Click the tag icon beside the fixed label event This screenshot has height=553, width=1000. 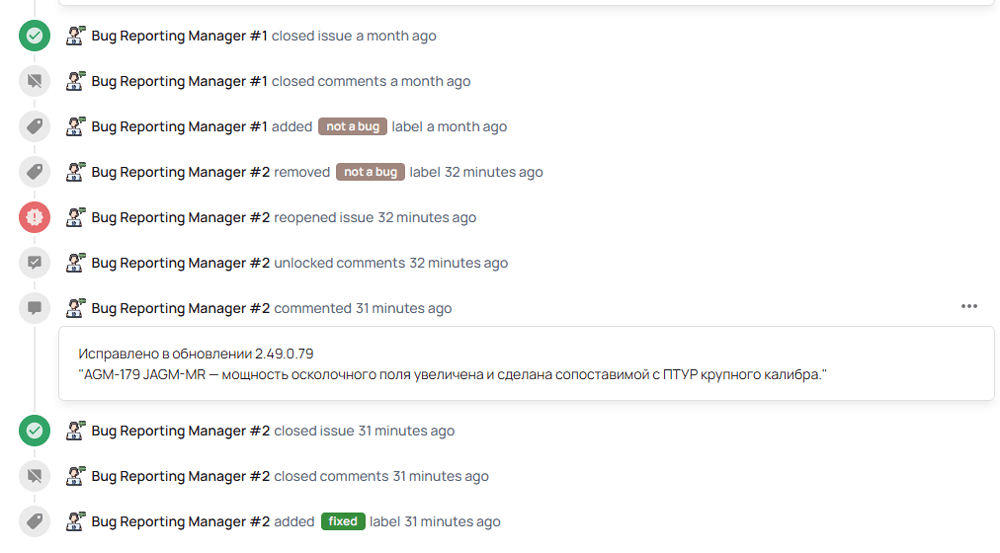pyautogui.click(x=34, y=522)
